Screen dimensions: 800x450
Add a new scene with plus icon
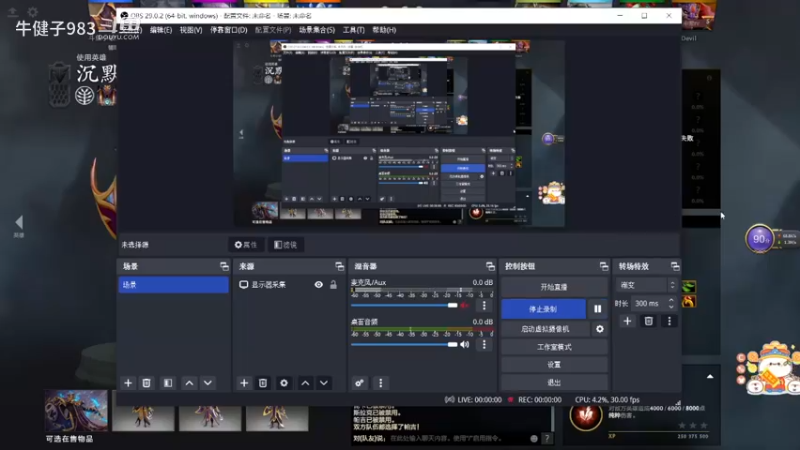(x=128, y=383)
